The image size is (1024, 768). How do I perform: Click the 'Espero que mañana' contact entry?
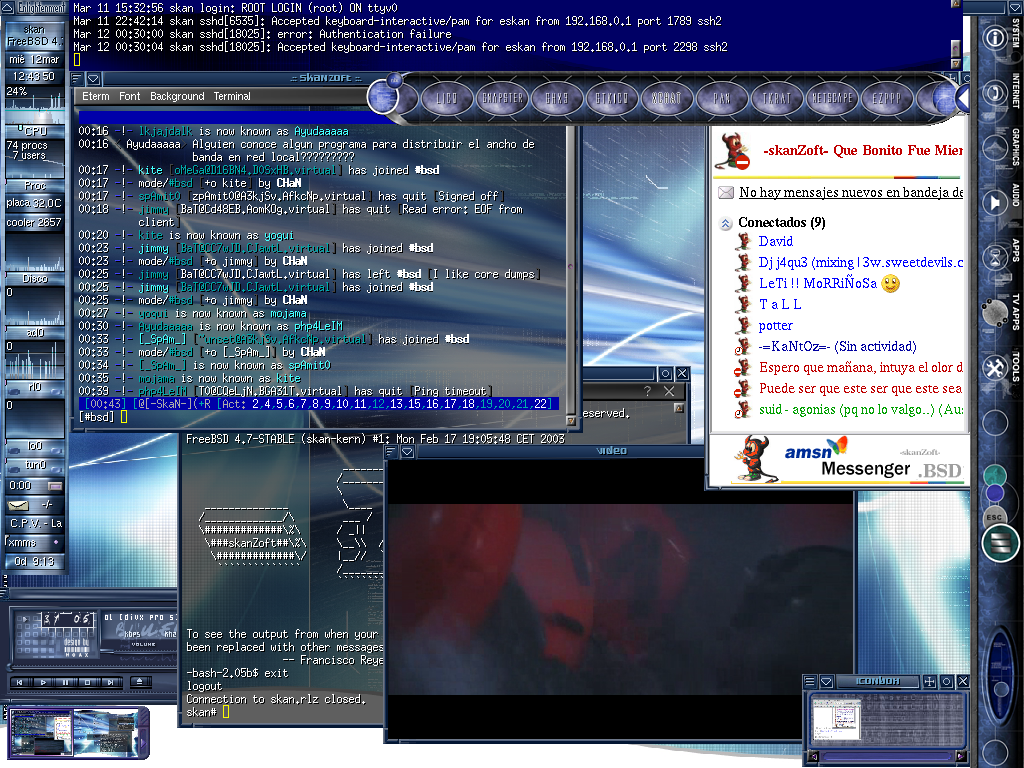pyautogui.click(x=861, y=368)
